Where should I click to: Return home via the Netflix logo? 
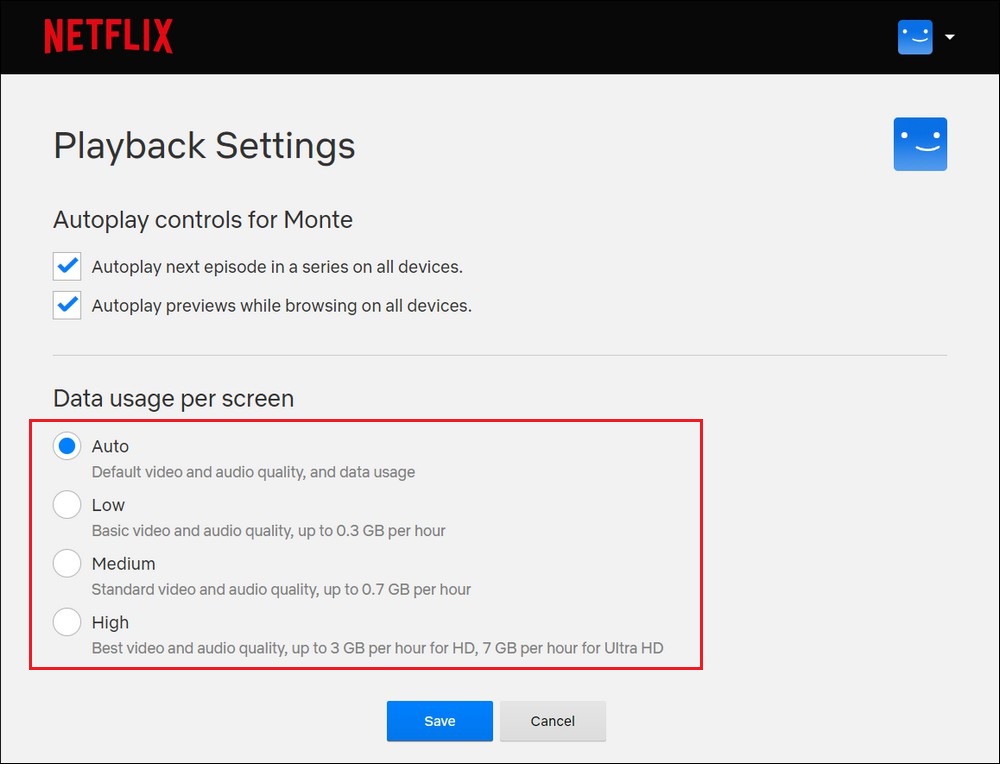tap(108, 36)
